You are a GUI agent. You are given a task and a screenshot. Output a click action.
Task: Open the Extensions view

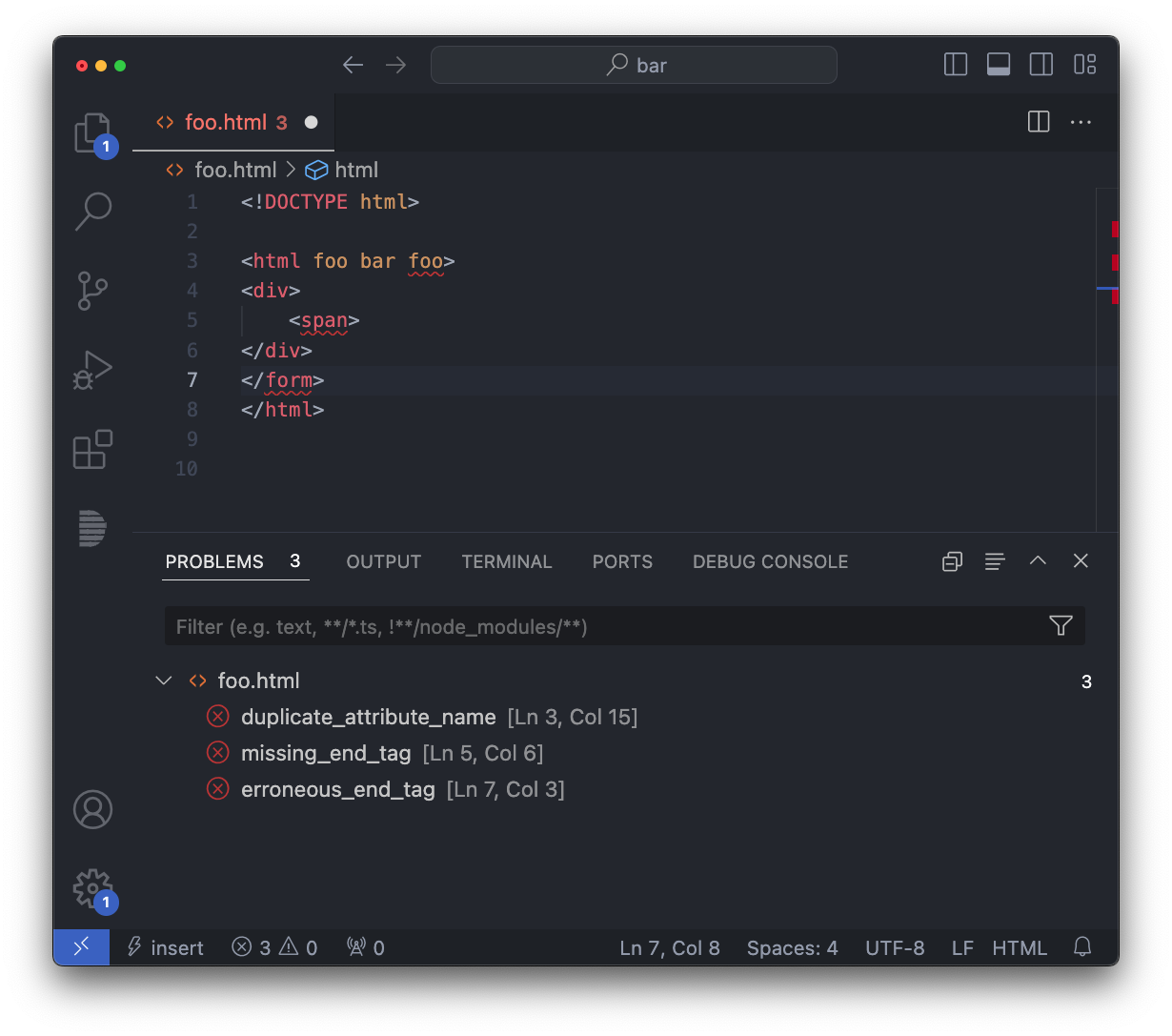tap(92, 449)
